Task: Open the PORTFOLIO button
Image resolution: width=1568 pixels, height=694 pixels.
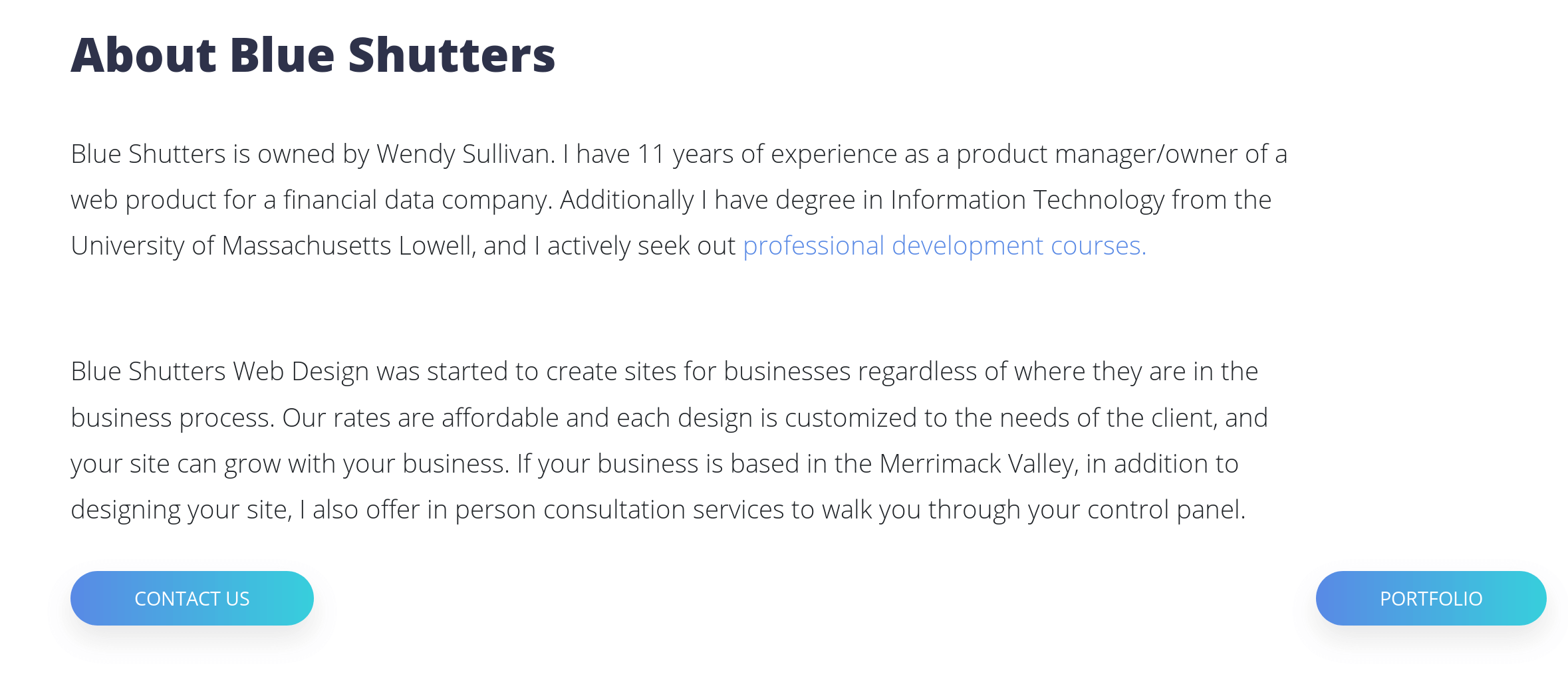Action: (x=1430, y=598)
